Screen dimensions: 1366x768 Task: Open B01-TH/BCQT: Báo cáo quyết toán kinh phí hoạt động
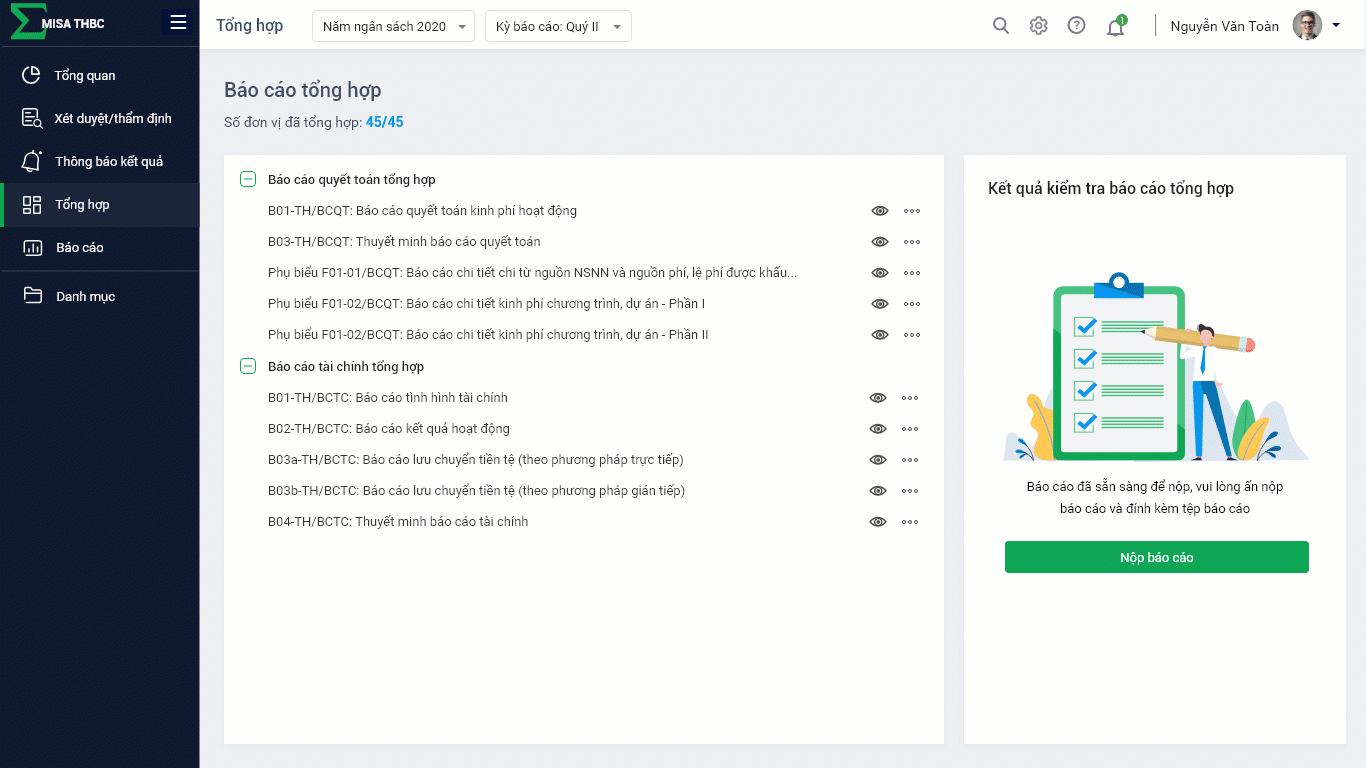point(422,211)
